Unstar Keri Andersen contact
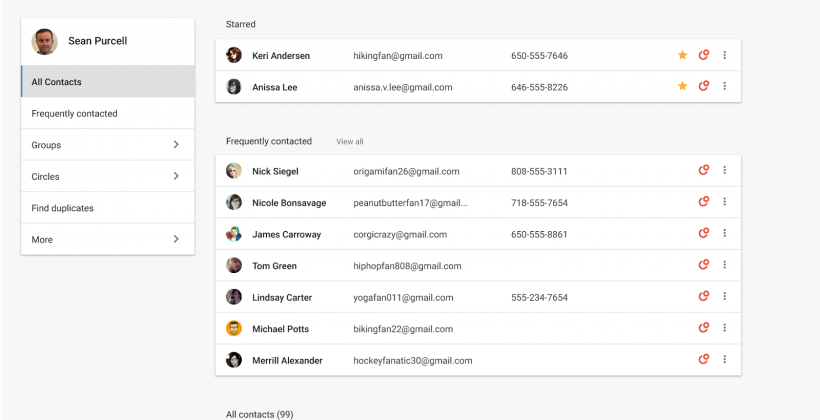Image resolution: width=820 pixels, height=420 pixels. pyautogui.click(x=683, y=56)
